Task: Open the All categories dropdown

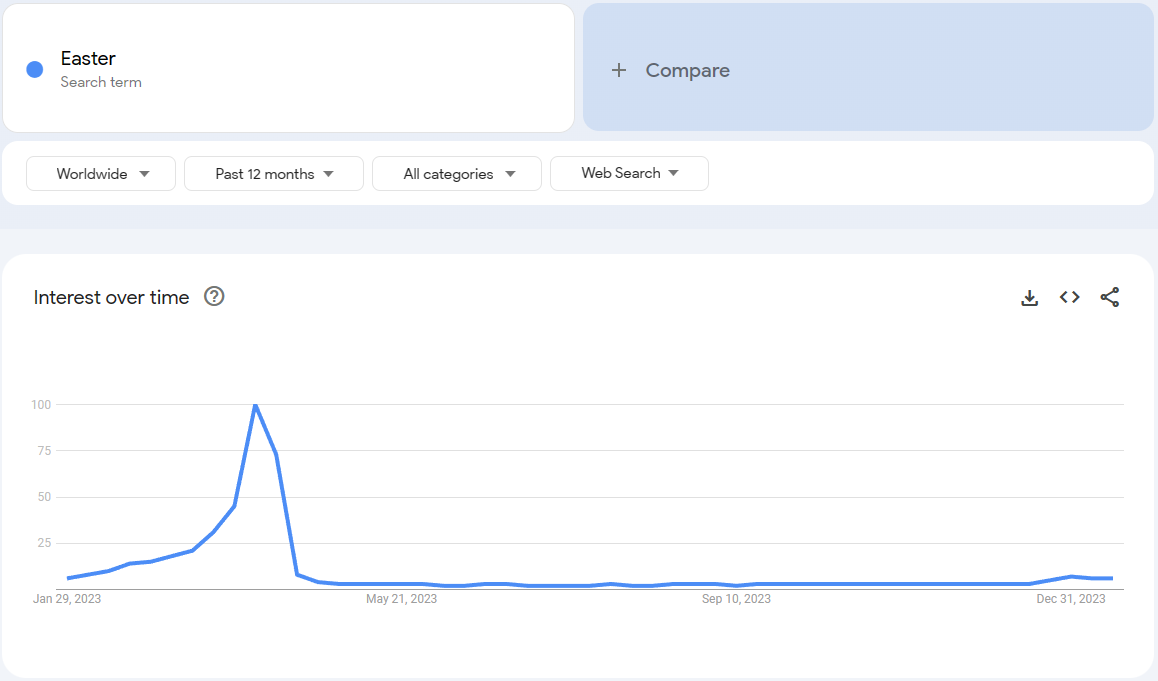Action: (x=457, y=174)
